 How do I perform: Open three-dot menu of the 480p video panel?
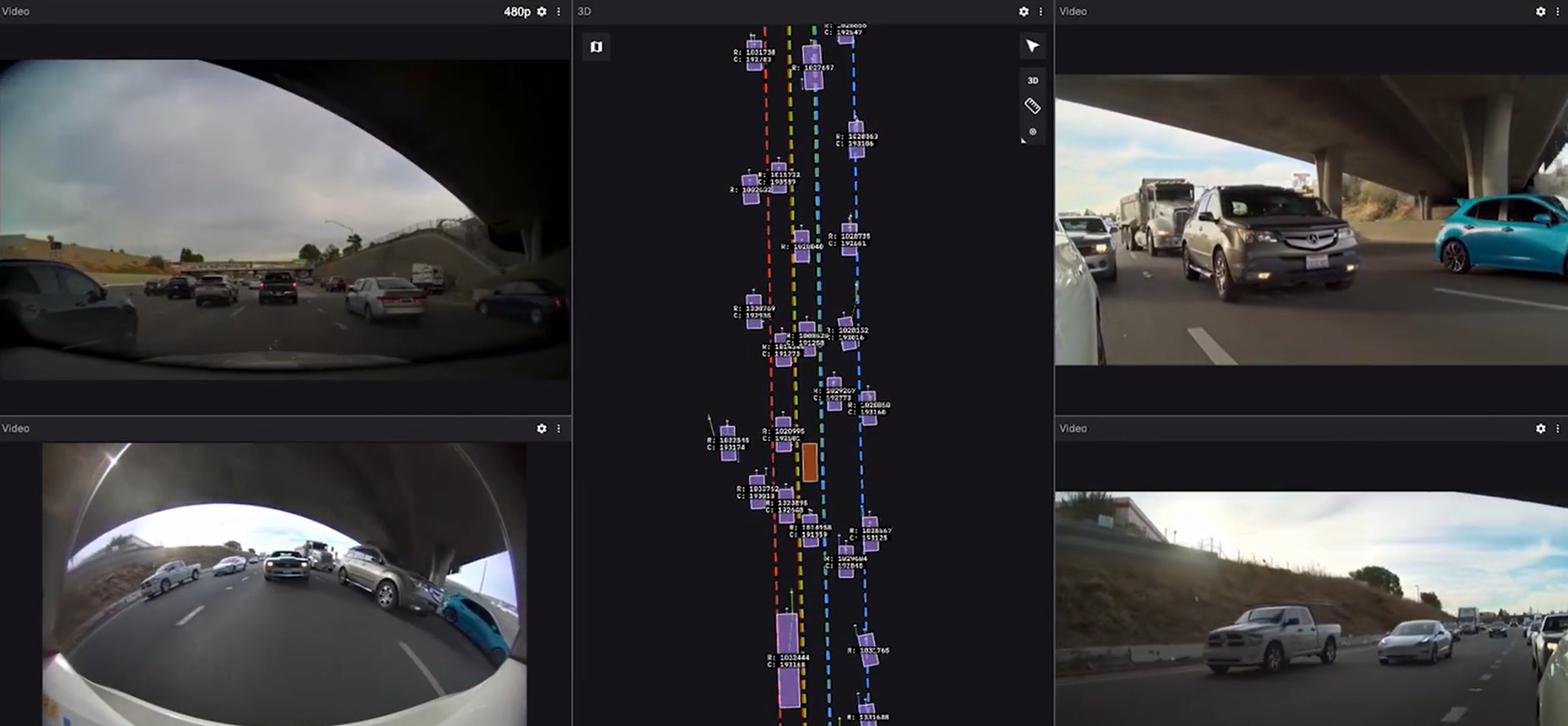pyautogui.click(x=559, y=12)
